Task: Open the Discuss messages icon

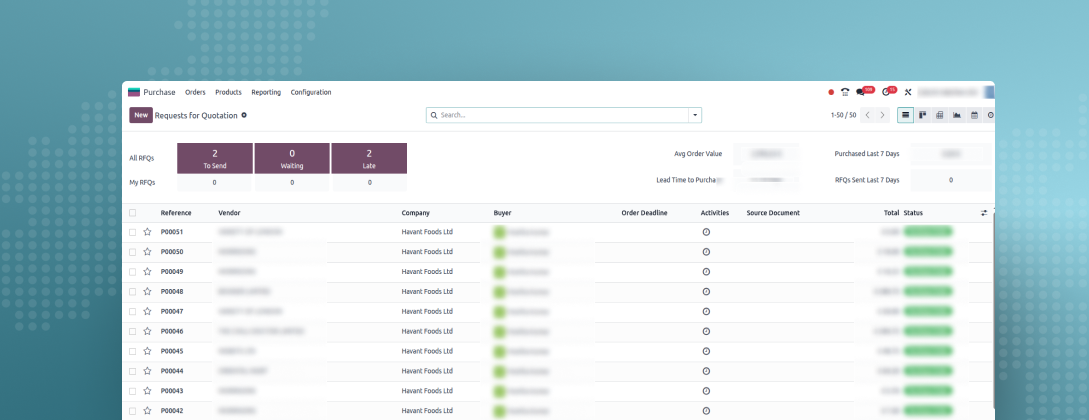Action: tap(861, 92)
